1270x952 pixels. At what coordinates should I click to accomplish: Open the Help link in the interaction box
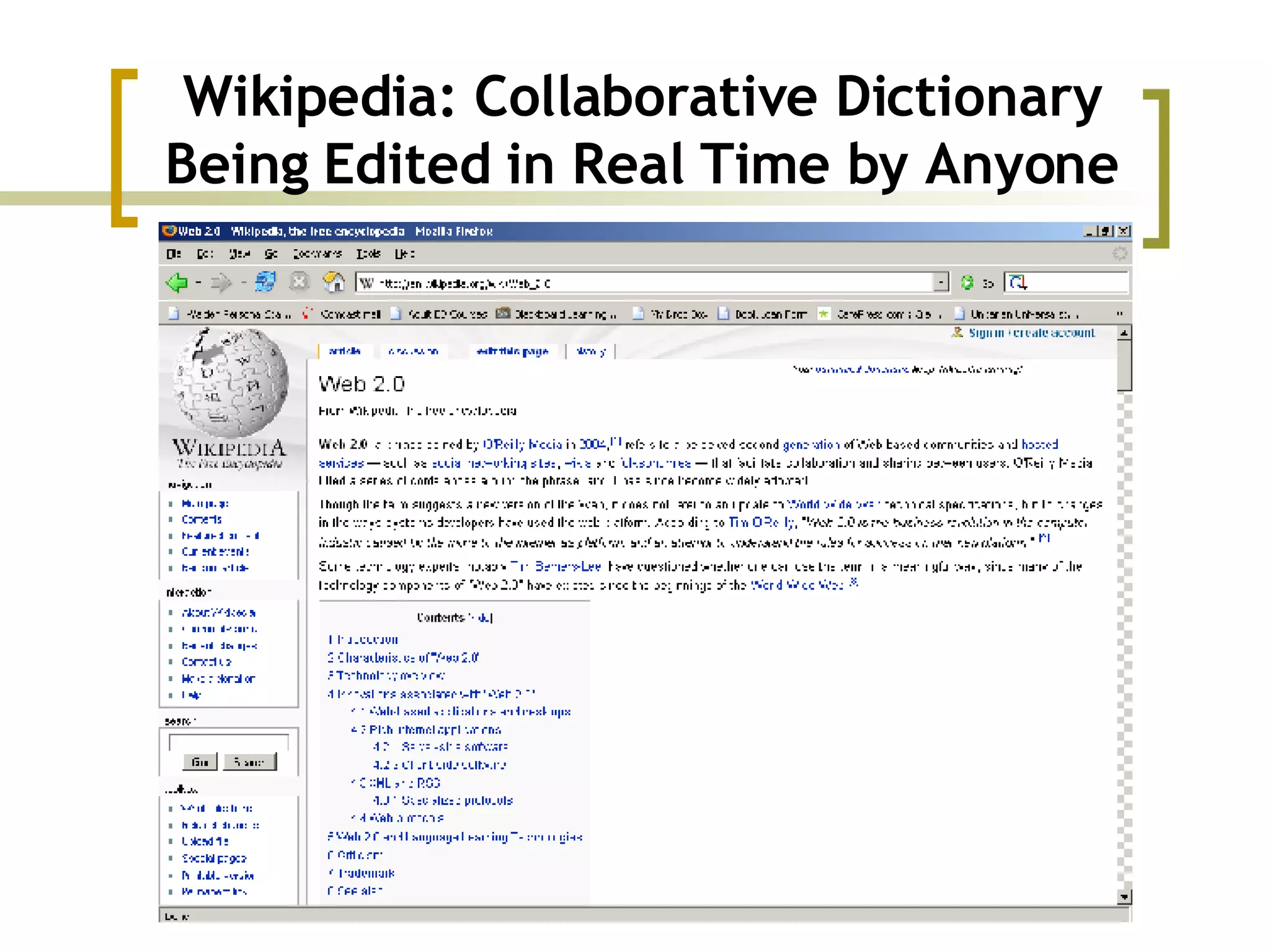[x=191, y=695]
